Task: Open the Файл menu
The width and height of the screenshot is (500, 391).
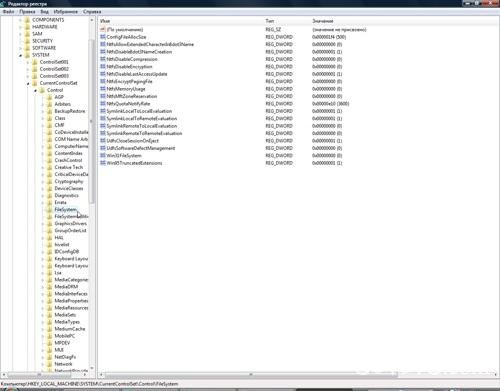Action: [x=8, y=12]
